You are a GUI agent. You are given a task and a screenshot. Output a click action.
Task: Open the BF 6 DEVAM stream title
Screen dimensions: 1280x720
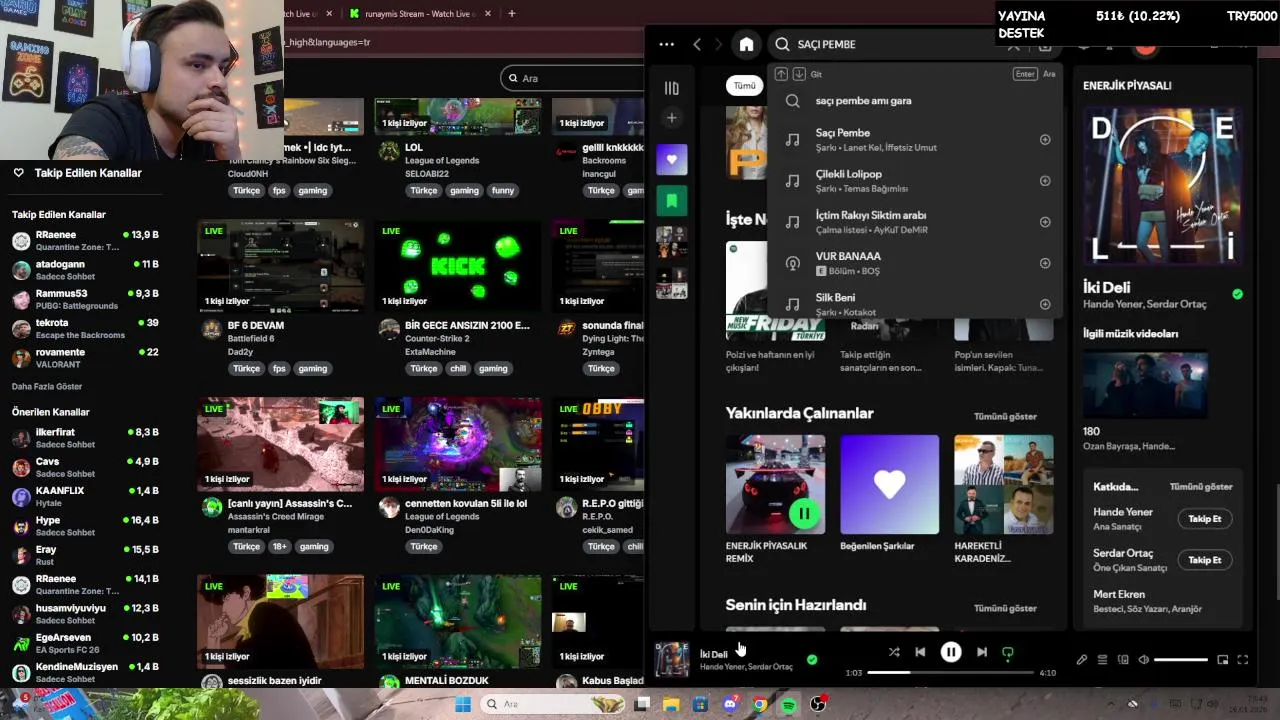255,325
